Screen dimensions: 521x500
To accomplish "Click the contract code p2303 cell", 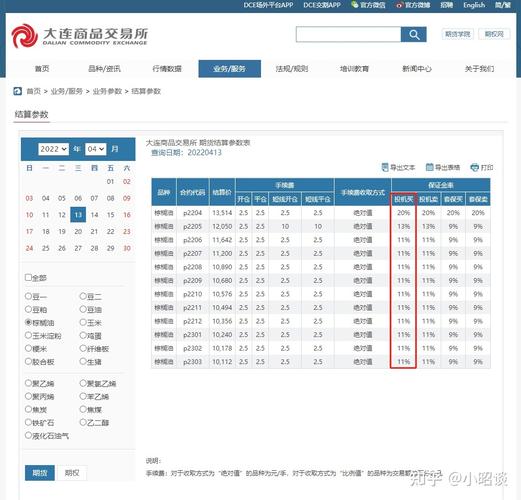I will point(193,362).
